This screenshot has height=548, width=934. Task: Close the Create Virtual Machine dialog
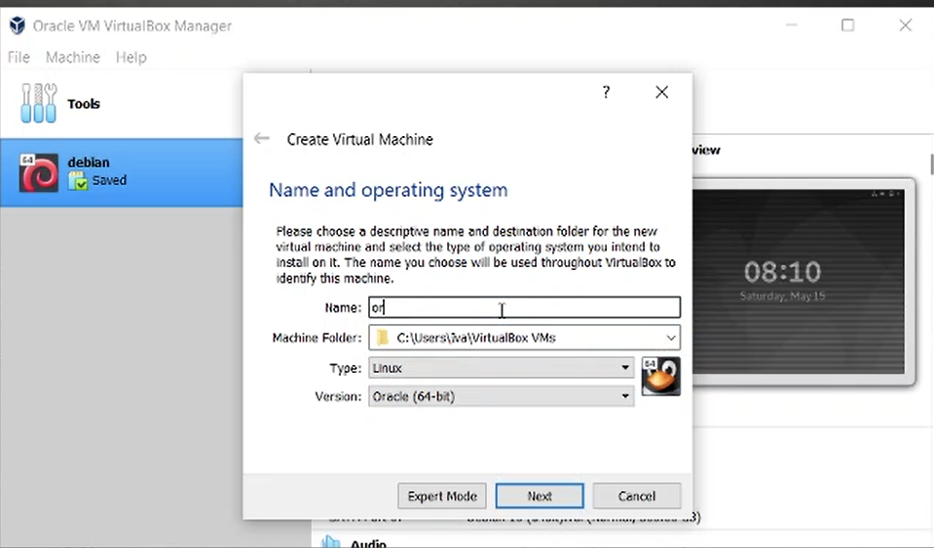click(661, 92)
